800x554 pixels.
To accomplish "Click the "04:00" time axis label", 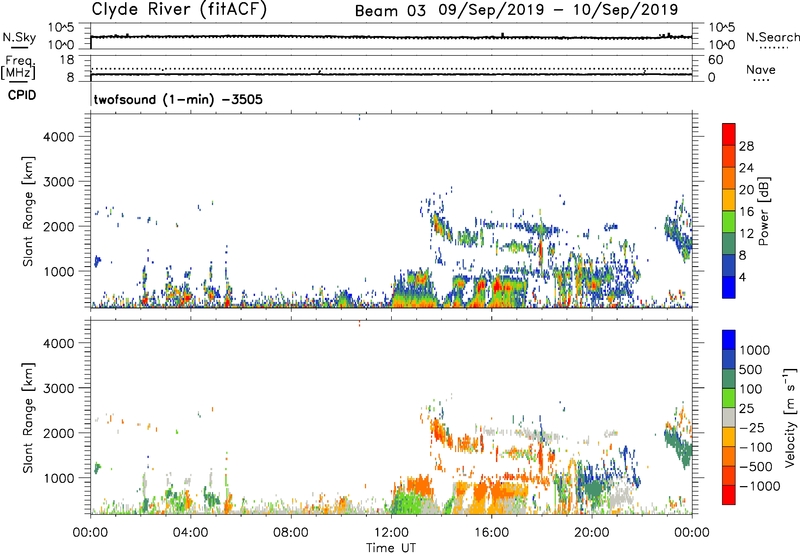I will pyautogui.click(x=190, y=533).
